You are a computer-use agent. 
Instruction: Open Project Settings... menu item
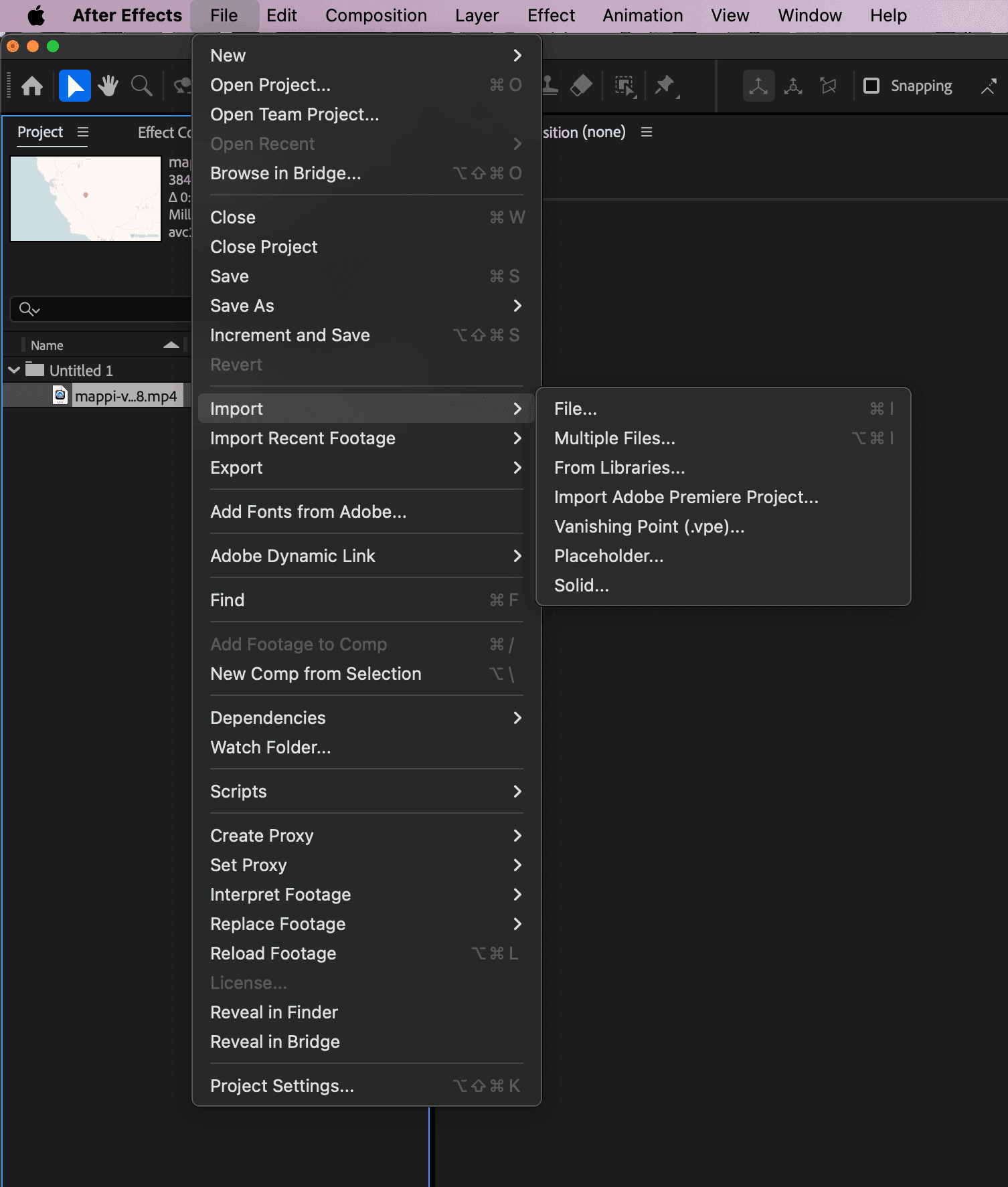point(366,1086)
